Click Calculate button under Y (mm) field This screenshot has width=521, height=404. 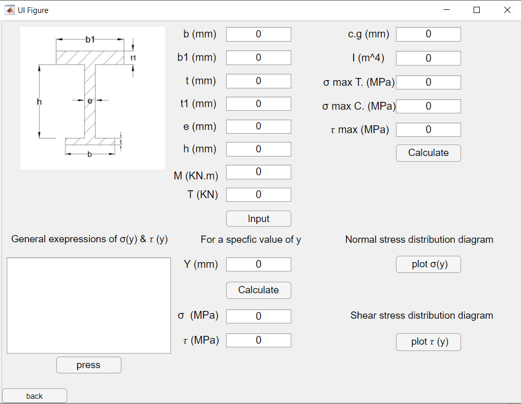pos(259,290)
